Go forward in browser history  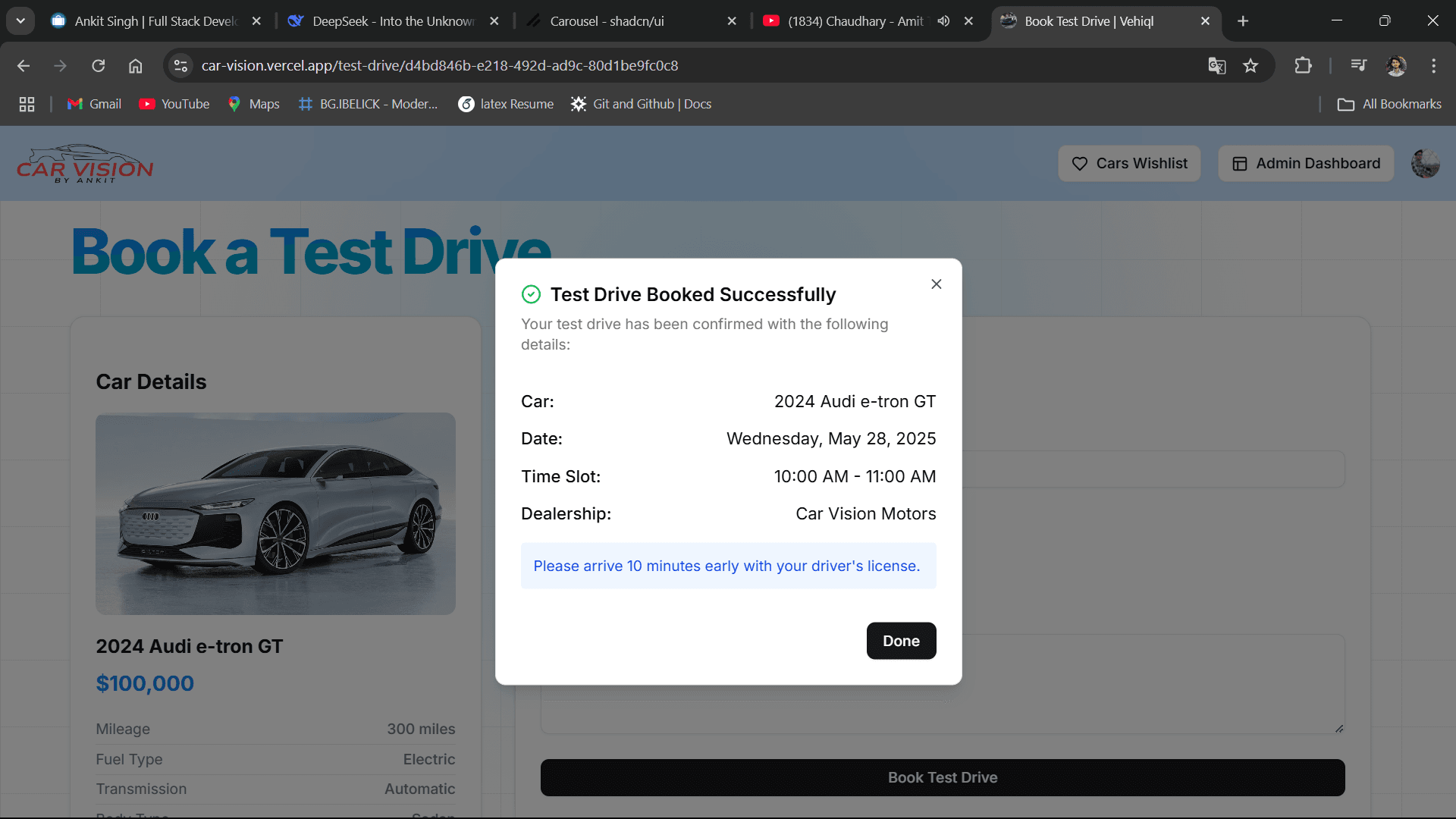pyautogui.click(x=60, y=66)
